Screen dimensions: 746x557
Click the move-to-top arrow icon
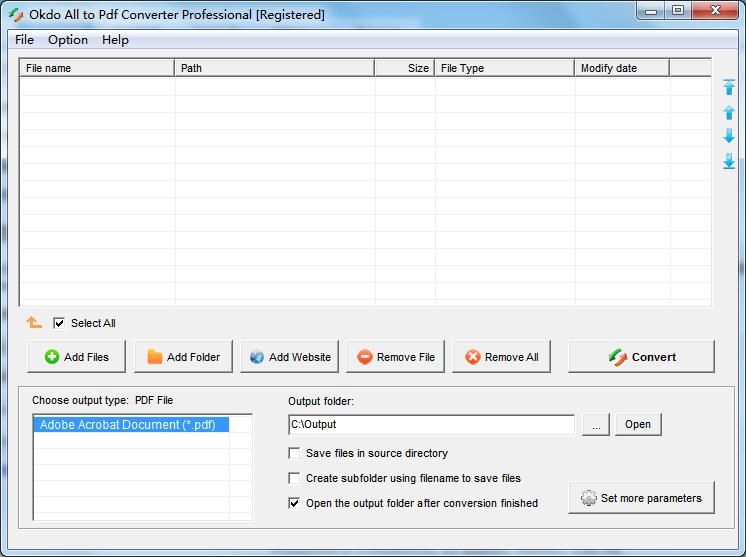point(729,87)
